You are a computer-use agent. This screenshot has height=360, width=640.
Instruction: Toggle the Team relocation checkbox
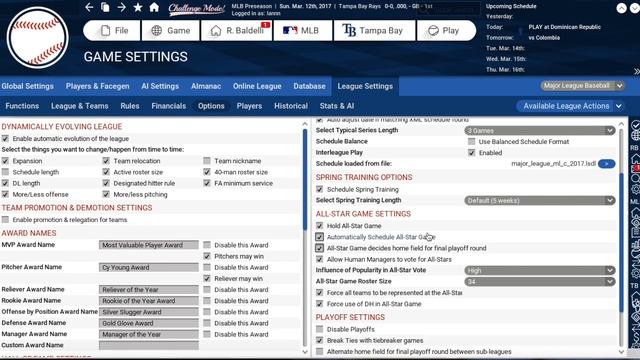pos(106,161)
